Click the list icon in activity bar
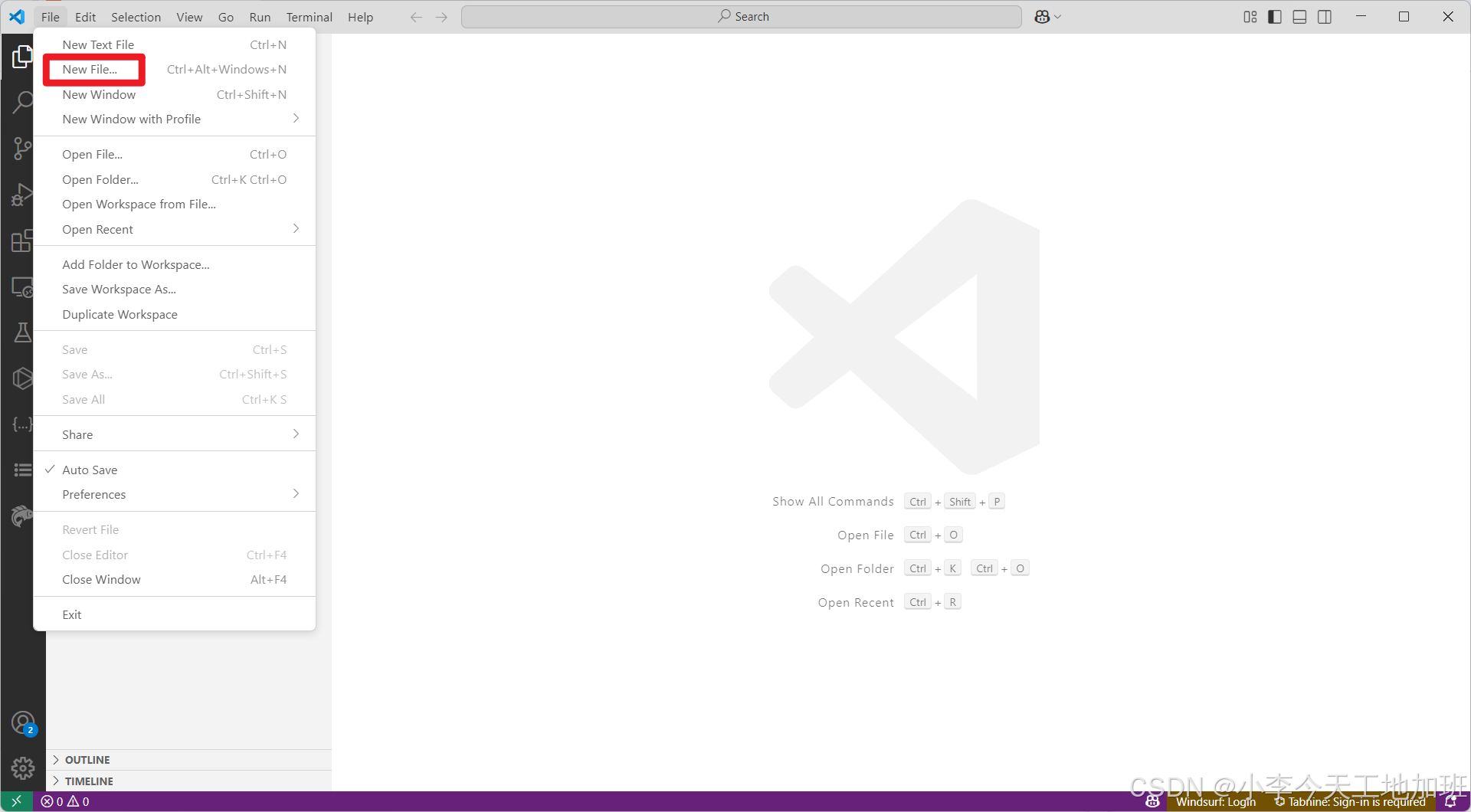This screenshot has height=812, width=1471. 22,470
